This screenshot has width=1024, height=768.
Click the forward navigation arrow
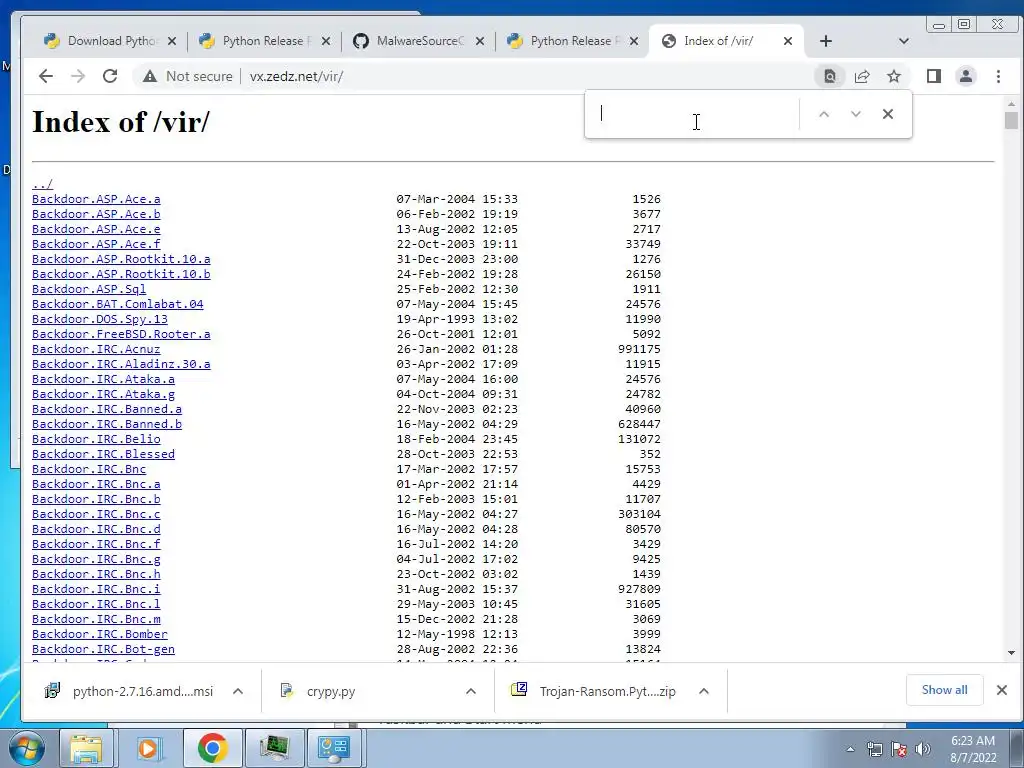pos(78,76)
